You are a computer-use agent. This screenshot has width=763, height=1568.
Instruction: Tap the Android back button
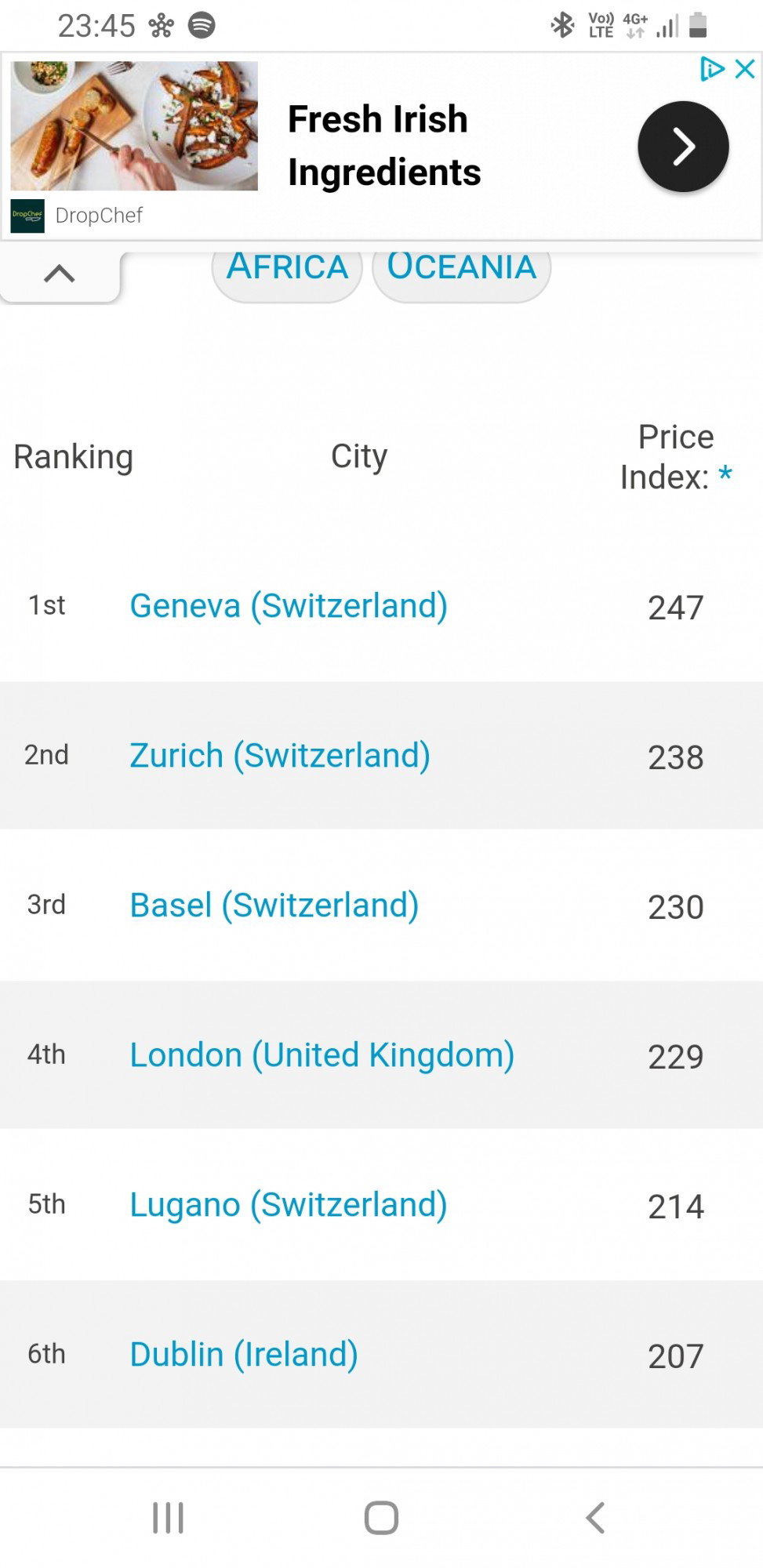pyautogui.click(x=595, y=1518)
